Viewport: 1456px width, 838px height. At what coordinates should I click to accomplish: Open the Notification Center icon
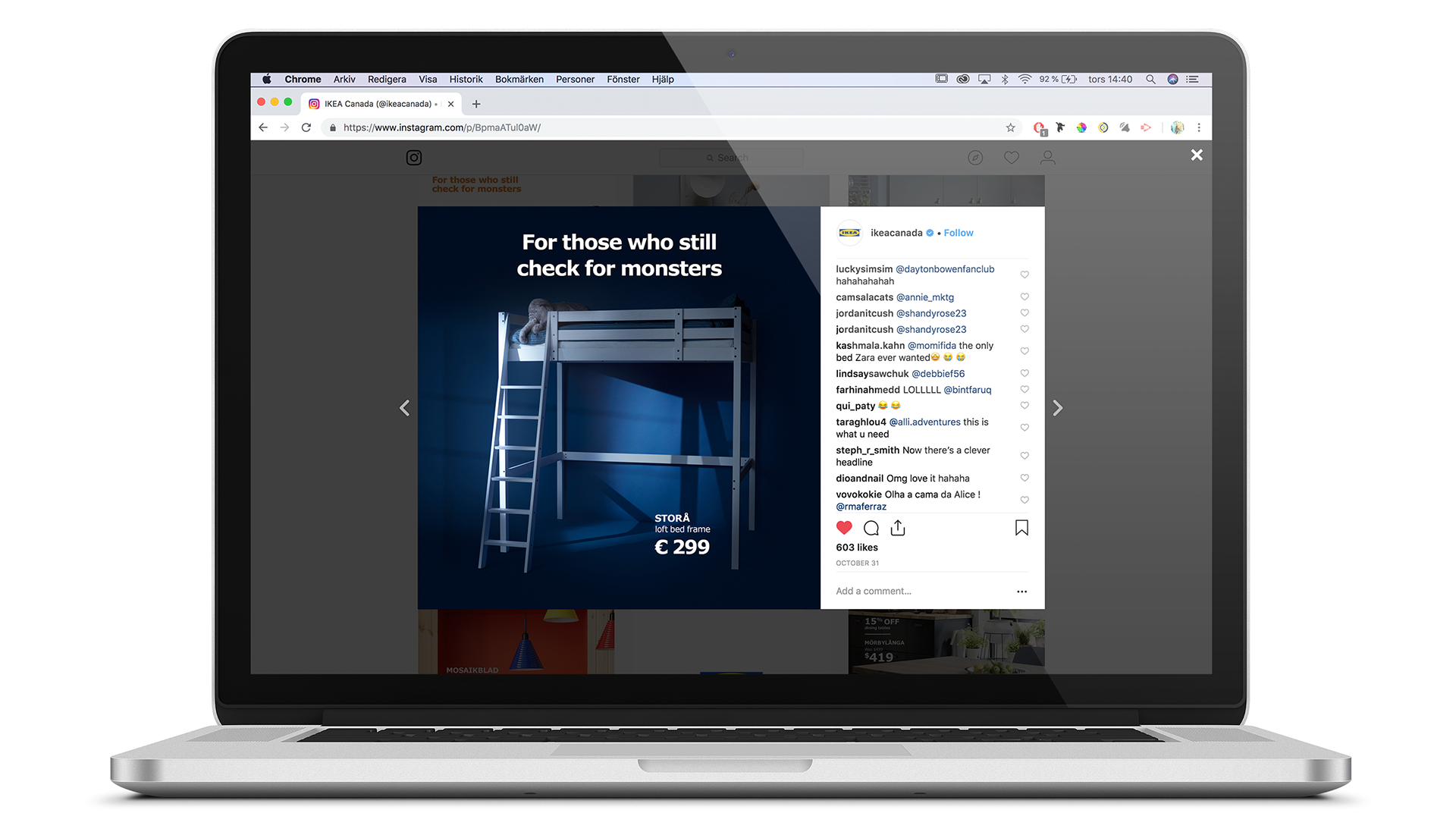(x=1193, y=79)
